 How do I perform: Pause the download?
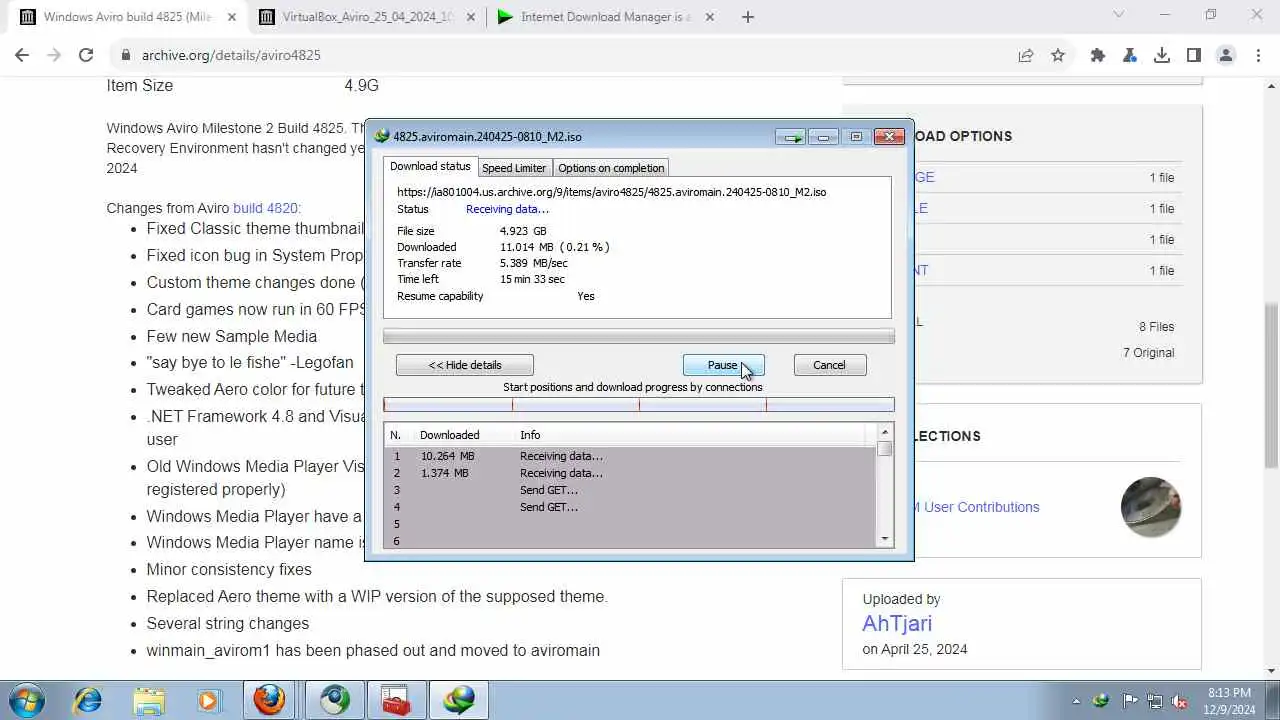pos(723,365)
